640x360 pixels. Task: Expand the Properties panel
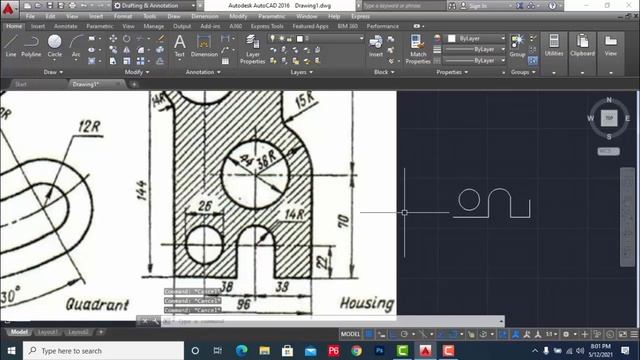pos(452,72)
